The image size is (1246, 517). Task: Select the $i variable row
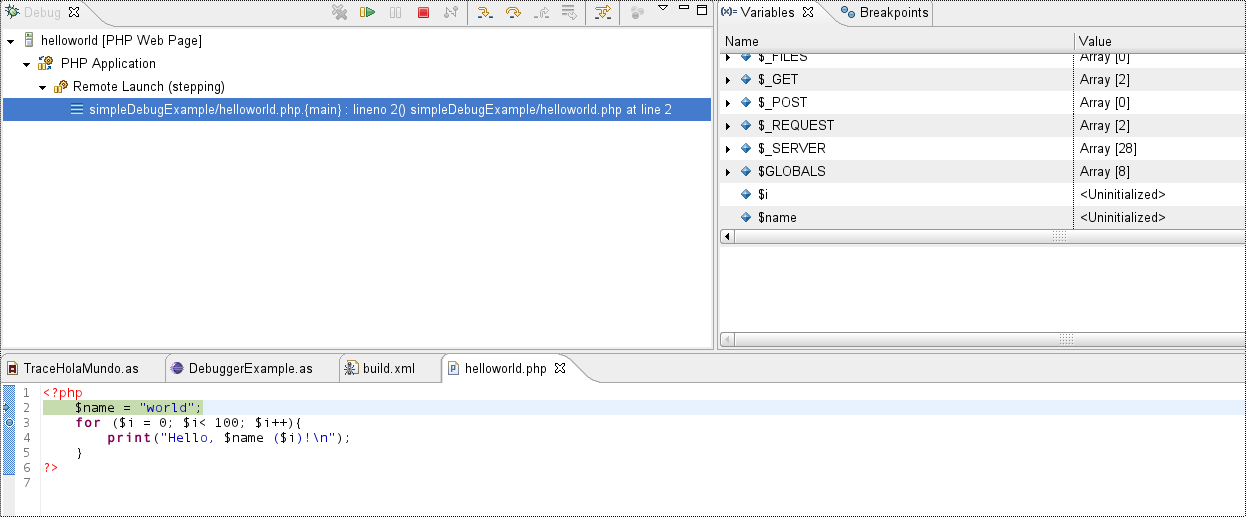click(982, 194)
